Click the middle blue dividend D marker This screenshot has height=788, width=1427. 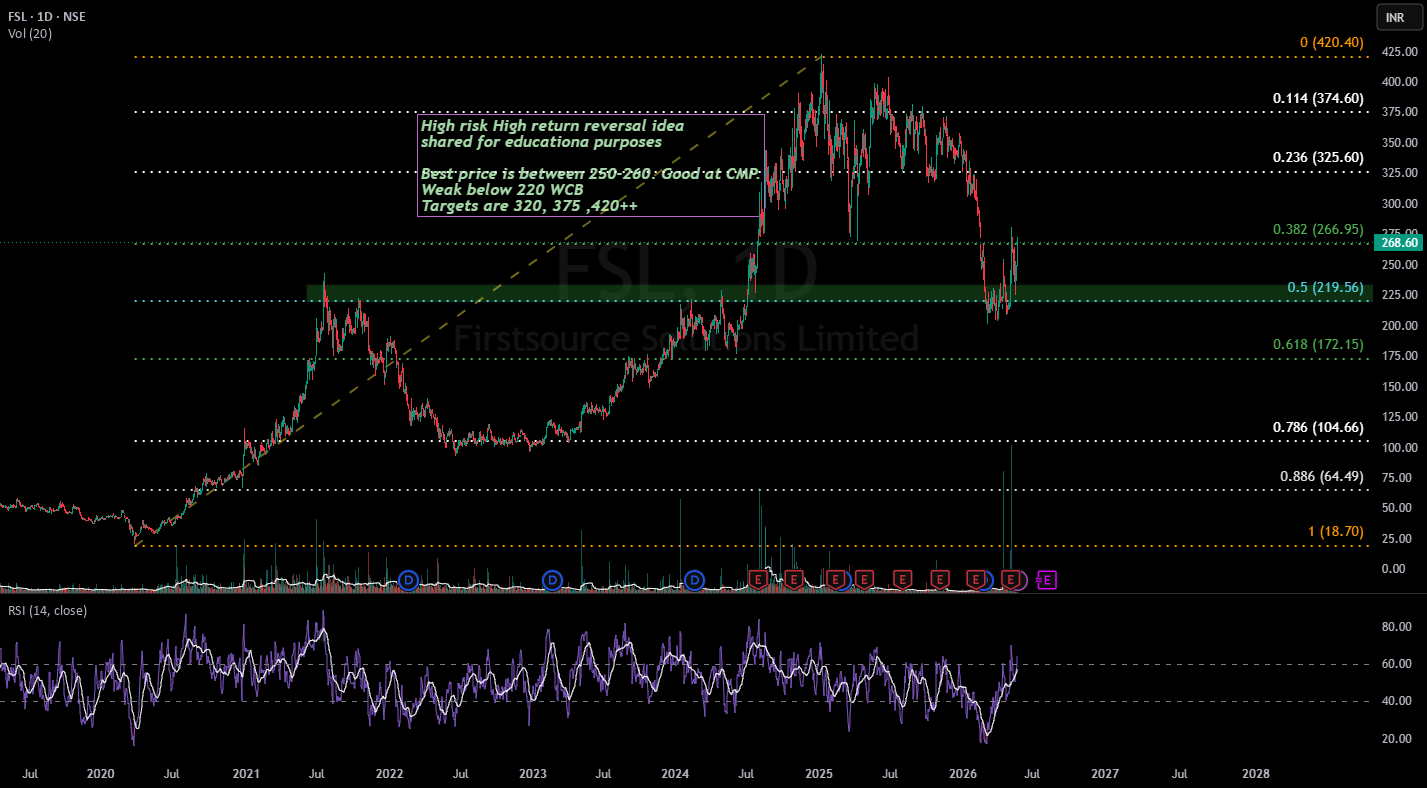(x=552, y=579)
